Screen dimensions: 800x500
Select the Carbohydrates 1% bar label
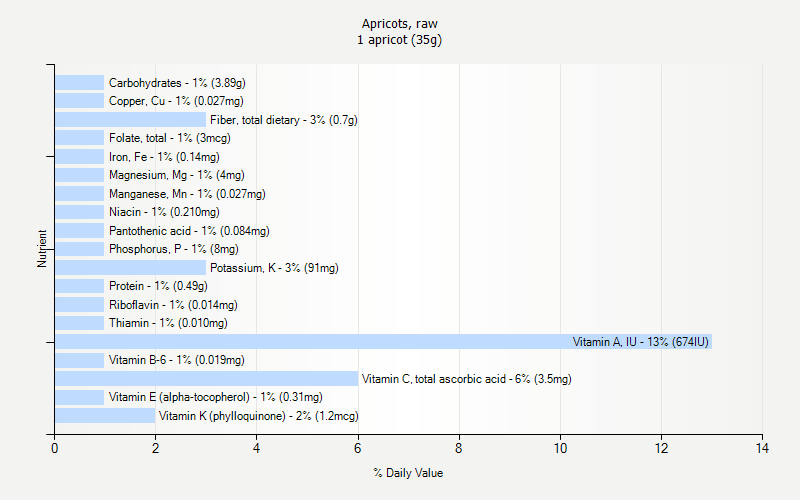177,83
